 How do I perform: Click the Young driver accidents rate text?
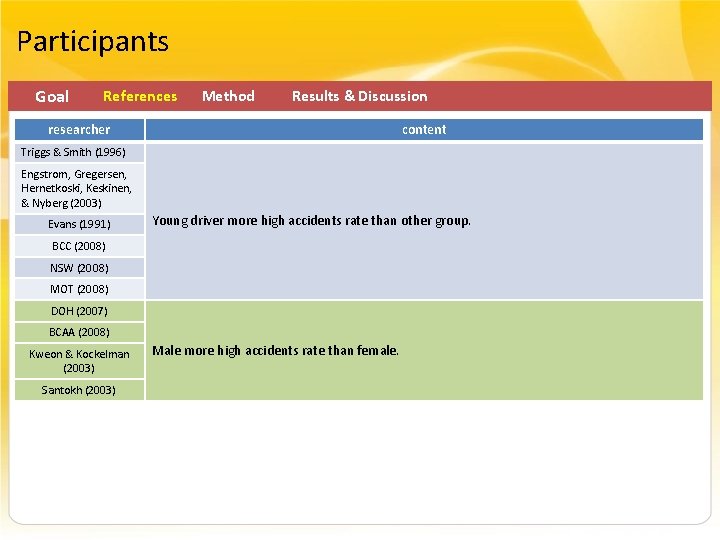pos(311,221)
